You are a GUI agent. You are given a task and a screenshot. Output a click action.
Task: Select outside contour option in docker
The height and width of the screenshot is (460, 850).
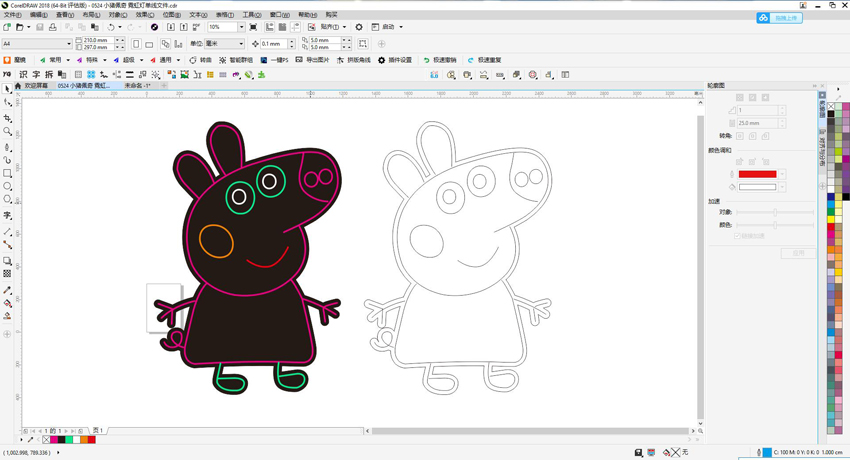(x=765, y=98)
